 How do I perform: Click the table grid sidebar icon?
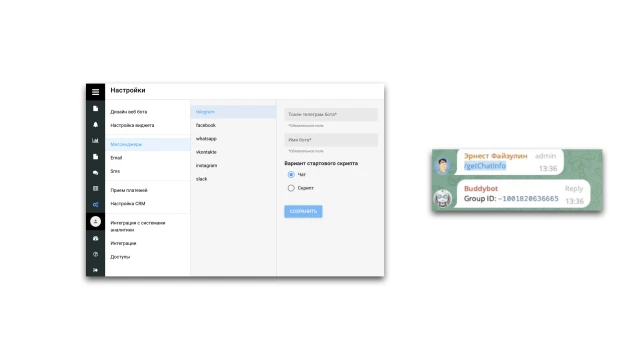coord(95,189)
